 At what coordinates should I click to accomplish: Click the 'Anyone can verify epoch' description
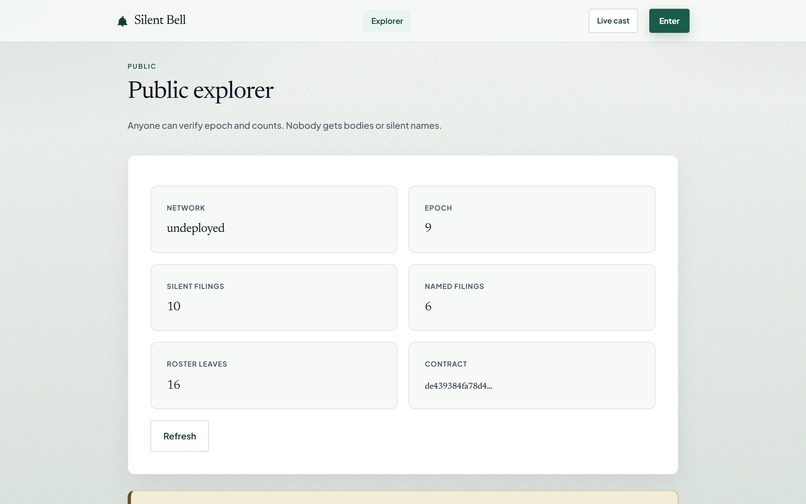coord(284,125)
